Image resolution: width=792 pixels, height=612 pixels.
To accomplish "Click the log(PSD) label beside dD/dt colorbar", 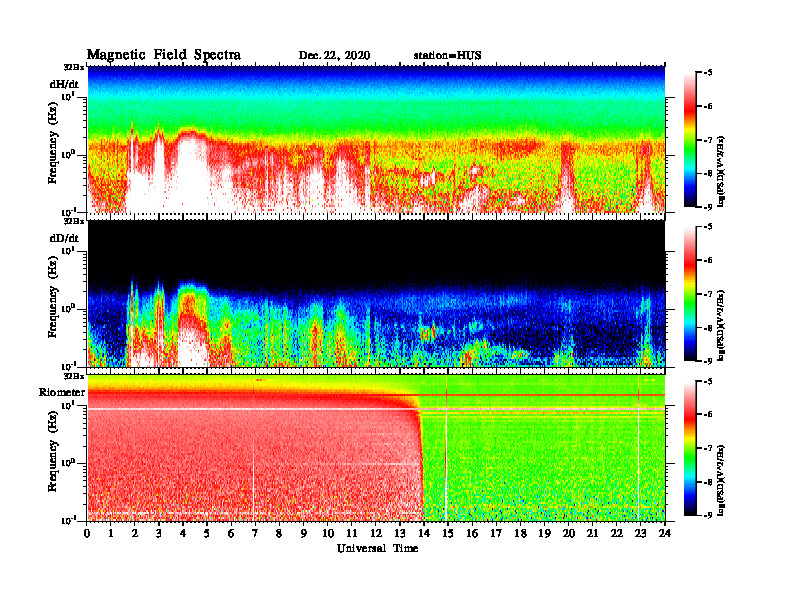I will [721, 325].
